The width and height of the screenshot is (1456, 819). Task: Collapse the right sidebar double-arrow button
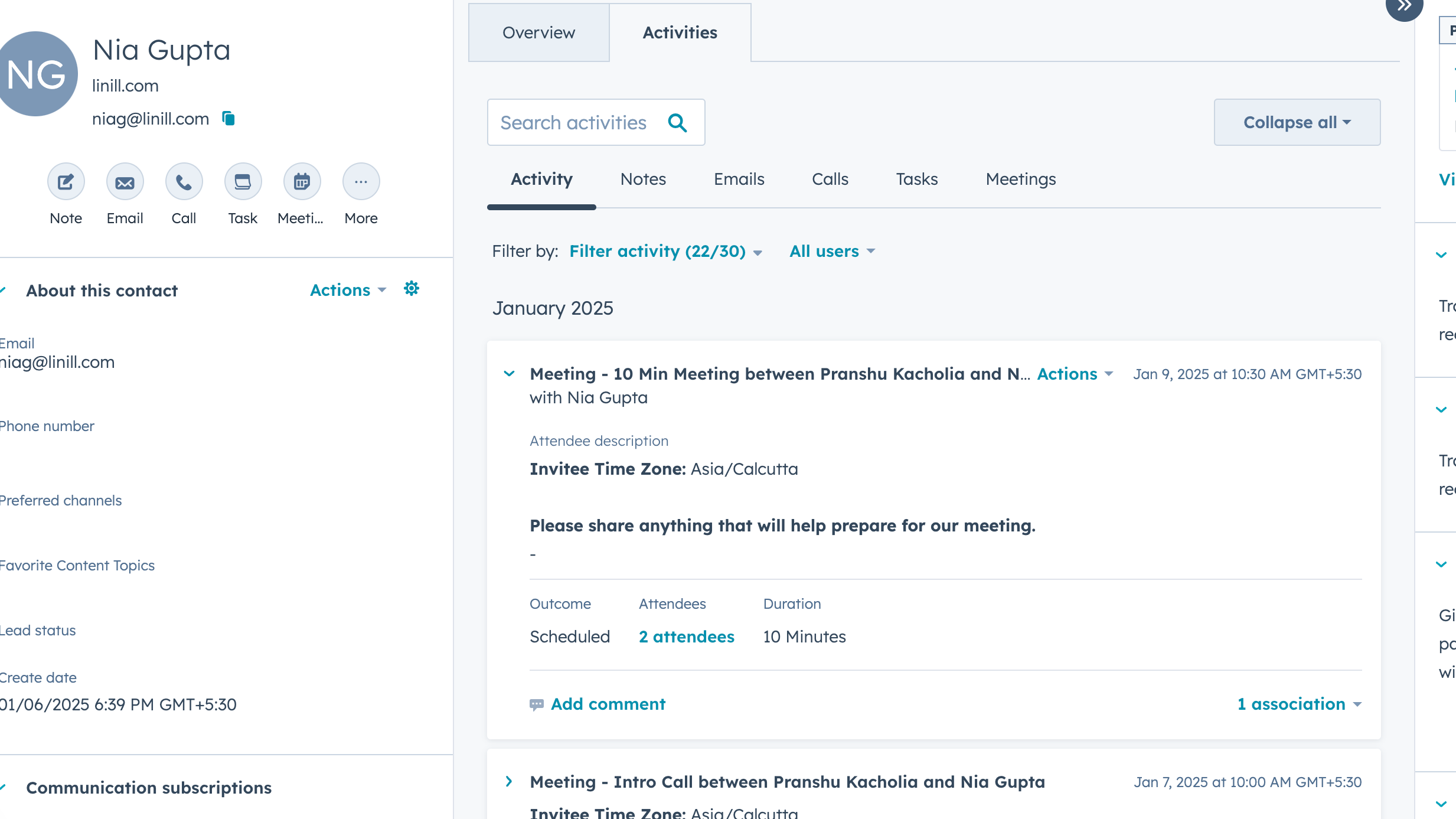point(1404,6)
